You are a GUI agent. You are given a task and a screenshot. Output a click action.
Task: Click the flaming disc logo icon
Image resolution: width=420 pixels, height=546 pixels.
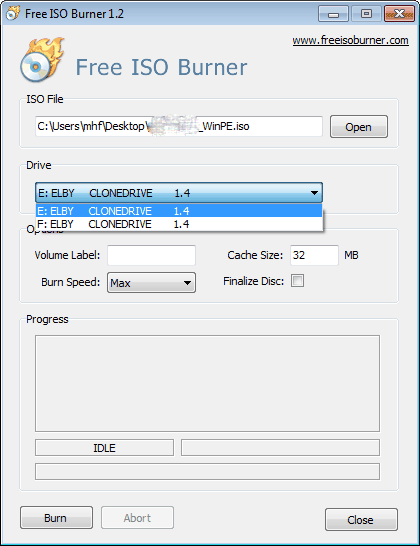[x=42, y=60]
